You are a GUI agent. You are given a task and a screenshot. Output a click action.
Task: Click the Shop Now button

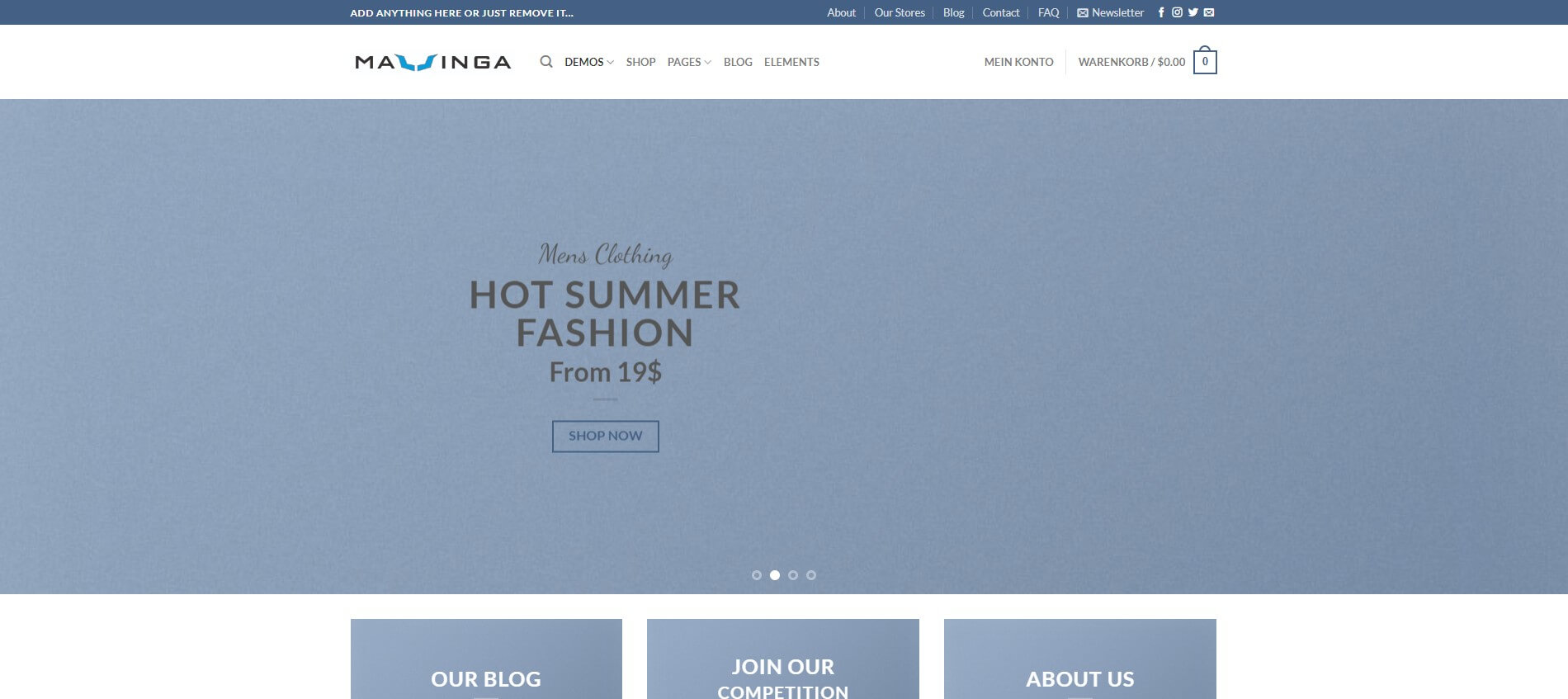(x=606, y=436)
